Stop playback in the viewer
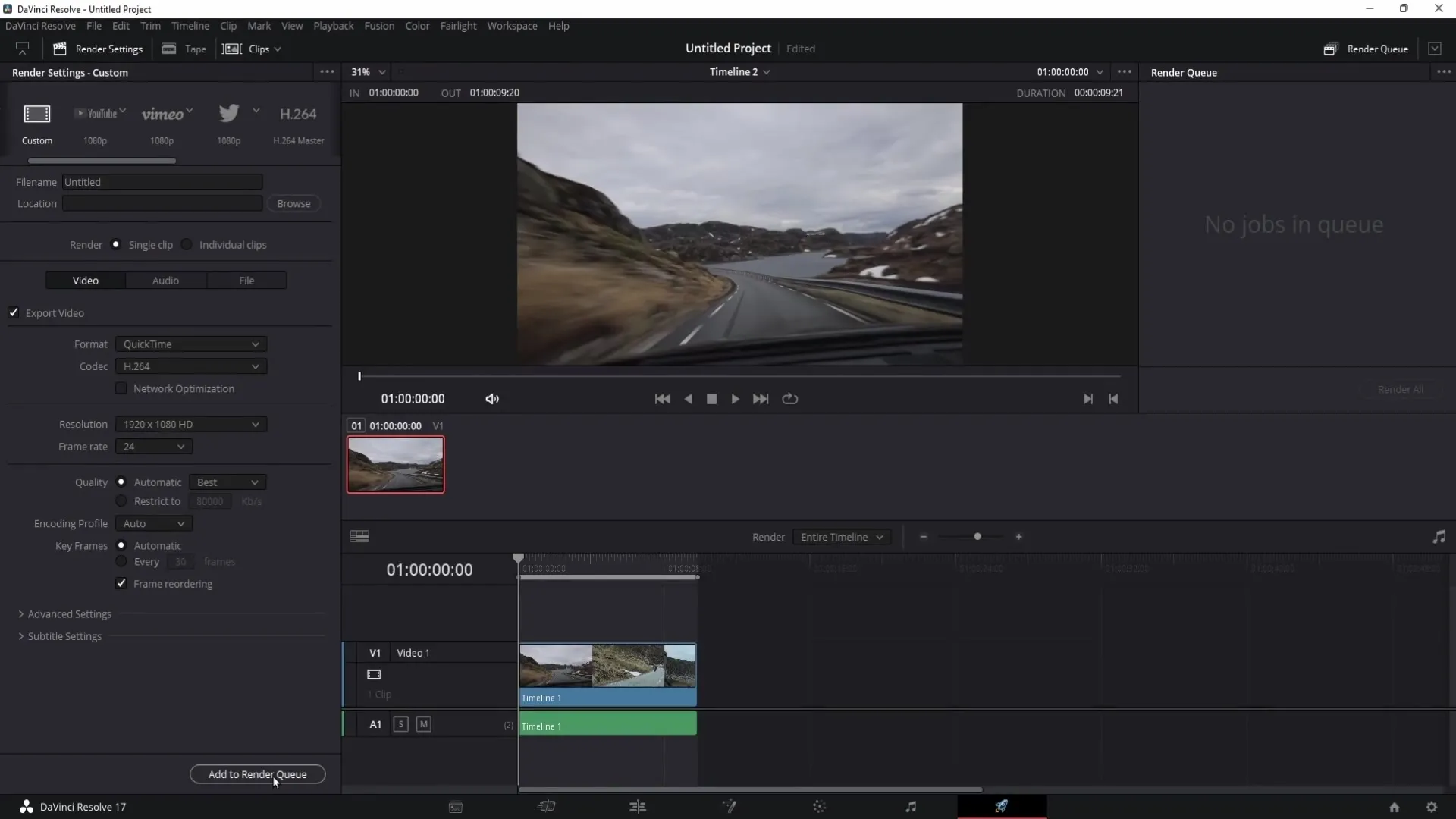 coord(711,399)
